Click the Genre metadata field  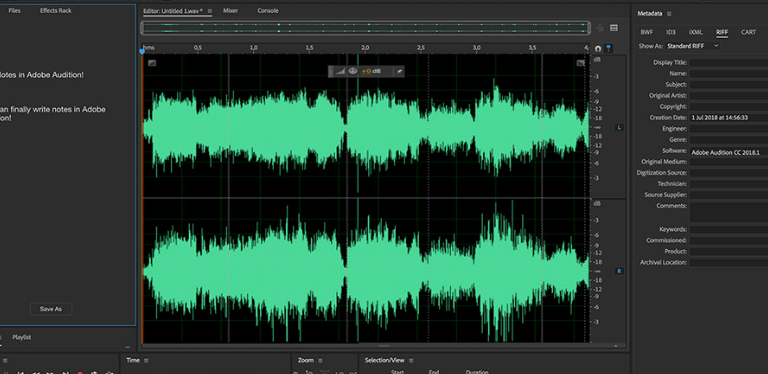tap(729, 140)
